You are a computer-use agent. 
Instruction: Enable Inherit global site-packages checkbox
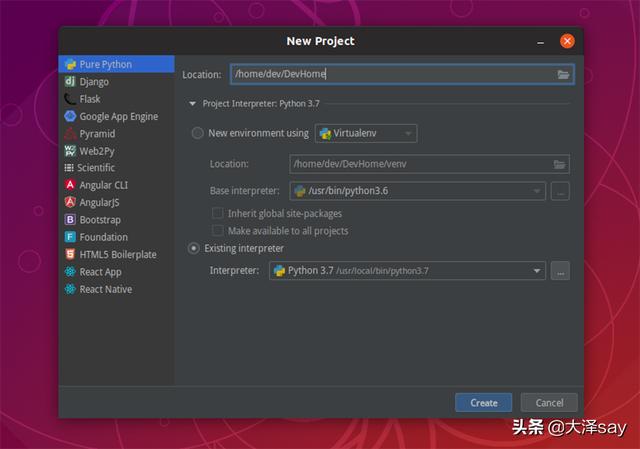point(218,213)
